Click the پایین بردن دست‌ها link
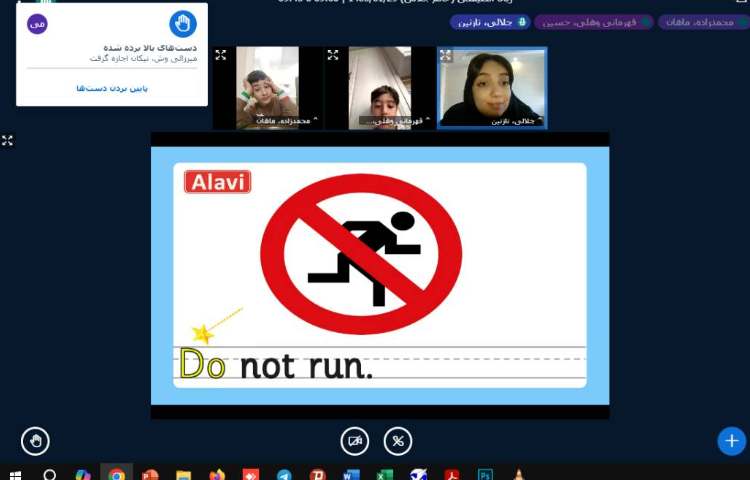 [112, 88]
